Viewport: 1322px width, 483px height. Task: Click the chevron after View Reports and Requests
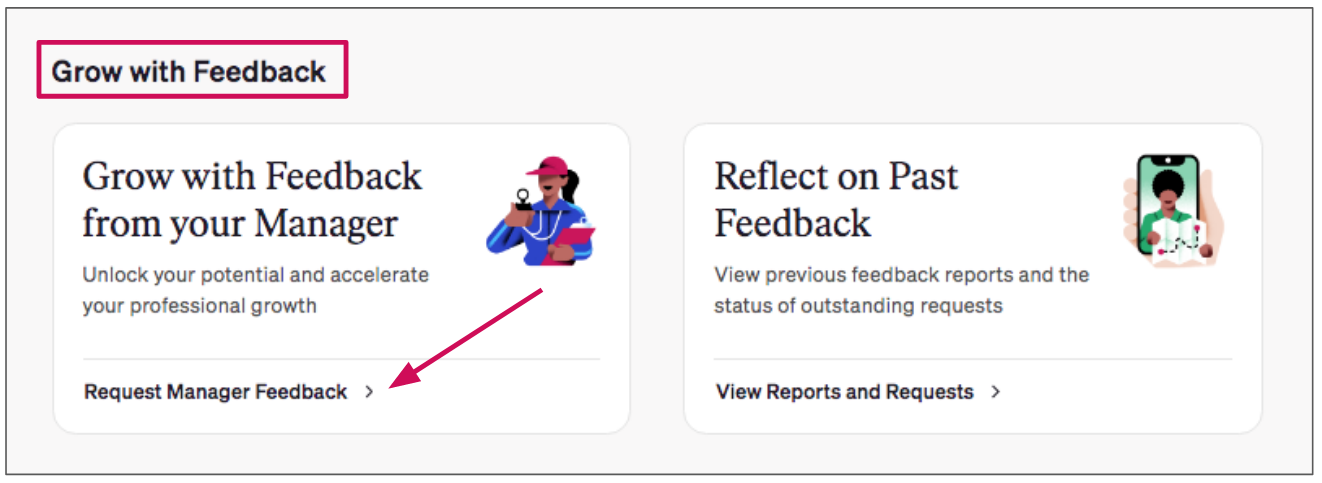click(x=996, y=392)
